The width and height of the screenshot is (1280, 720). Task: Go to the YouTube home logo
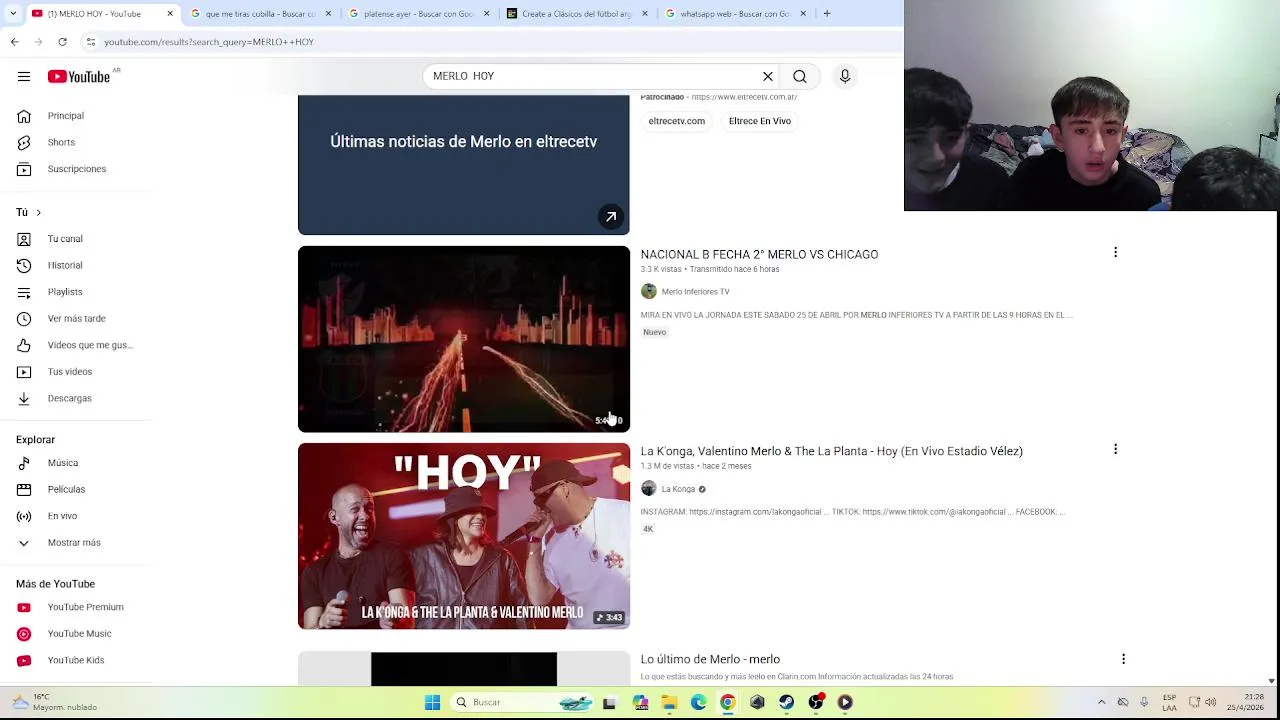click(x=79, y=77)
